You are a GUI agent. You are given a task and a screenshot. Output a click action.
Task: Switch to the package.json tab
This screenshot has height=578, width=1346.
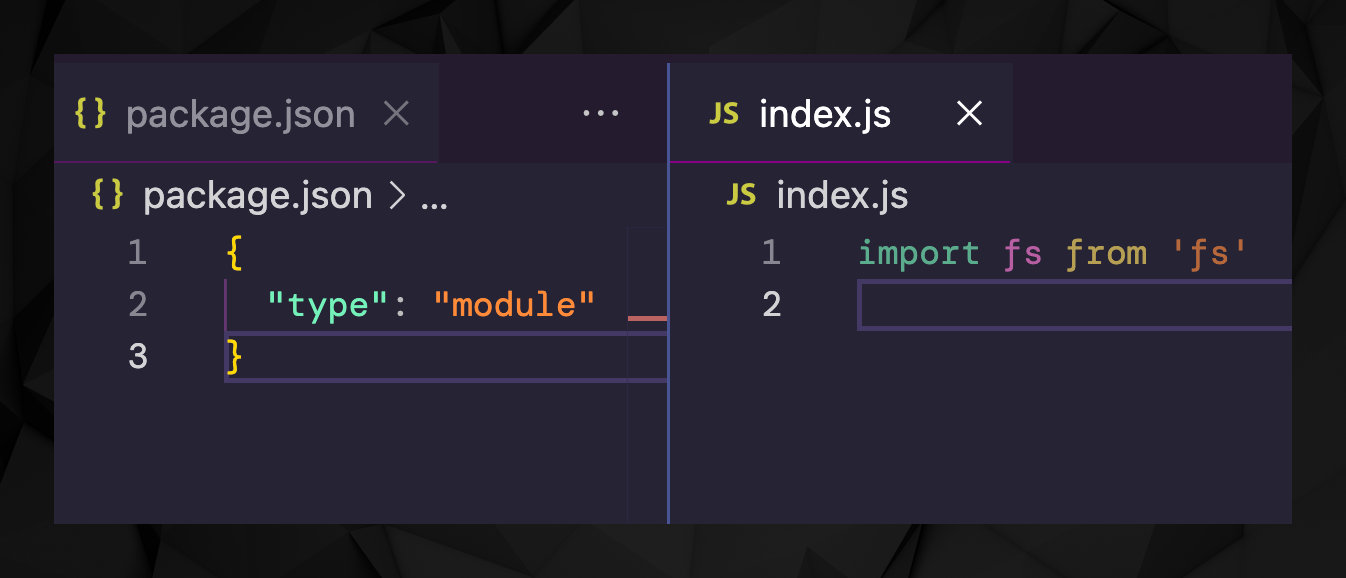click(240, 115)
